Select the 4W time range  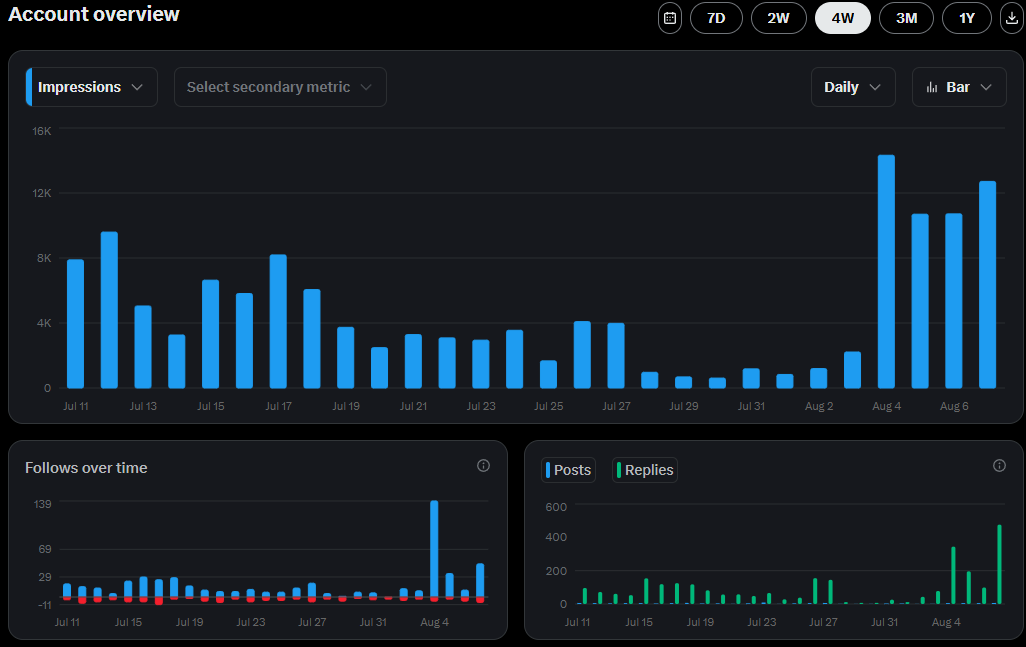click(843, 18)
